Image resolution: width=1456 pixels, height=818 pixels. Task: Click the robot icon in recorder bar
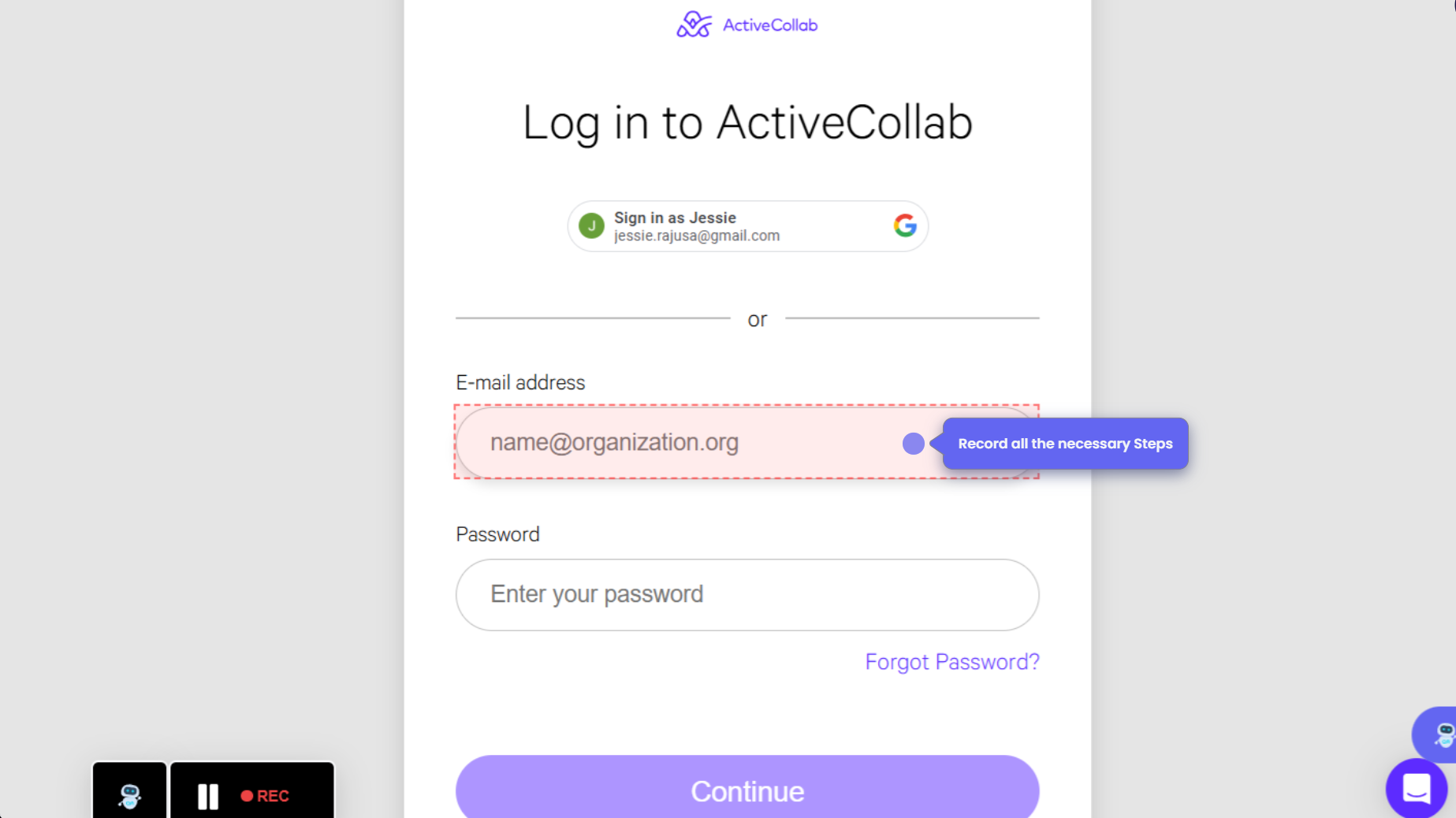click(130, 794)
